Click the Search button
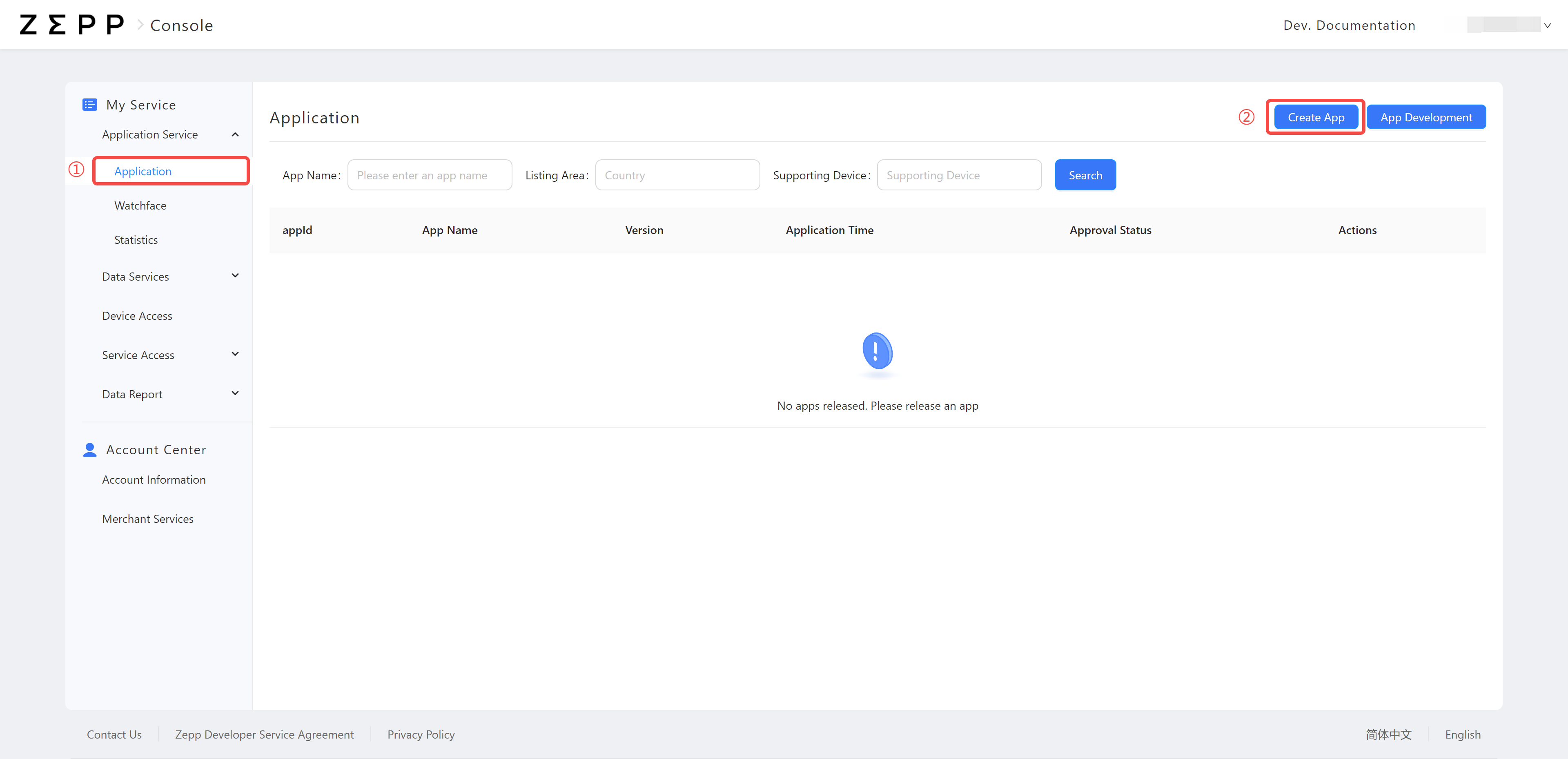This screenshot has width=1568, height=759. click(1085, 175)
